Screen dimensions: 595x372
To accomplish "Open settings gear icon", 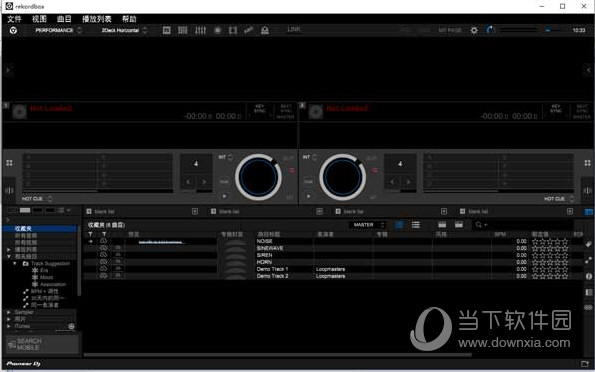I will 474,30.
